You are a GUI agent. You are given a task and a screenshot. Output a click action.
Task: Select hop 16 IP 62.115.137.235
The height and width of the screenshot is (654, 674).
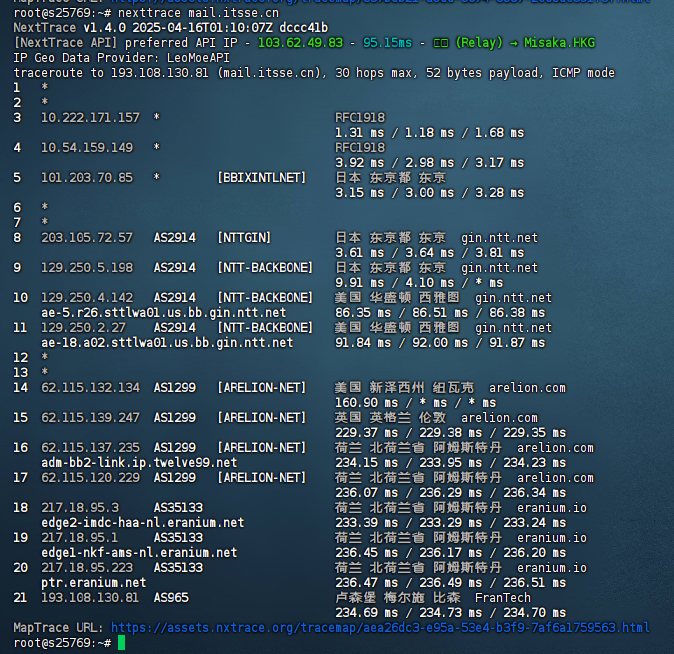(x=90, y=448)
